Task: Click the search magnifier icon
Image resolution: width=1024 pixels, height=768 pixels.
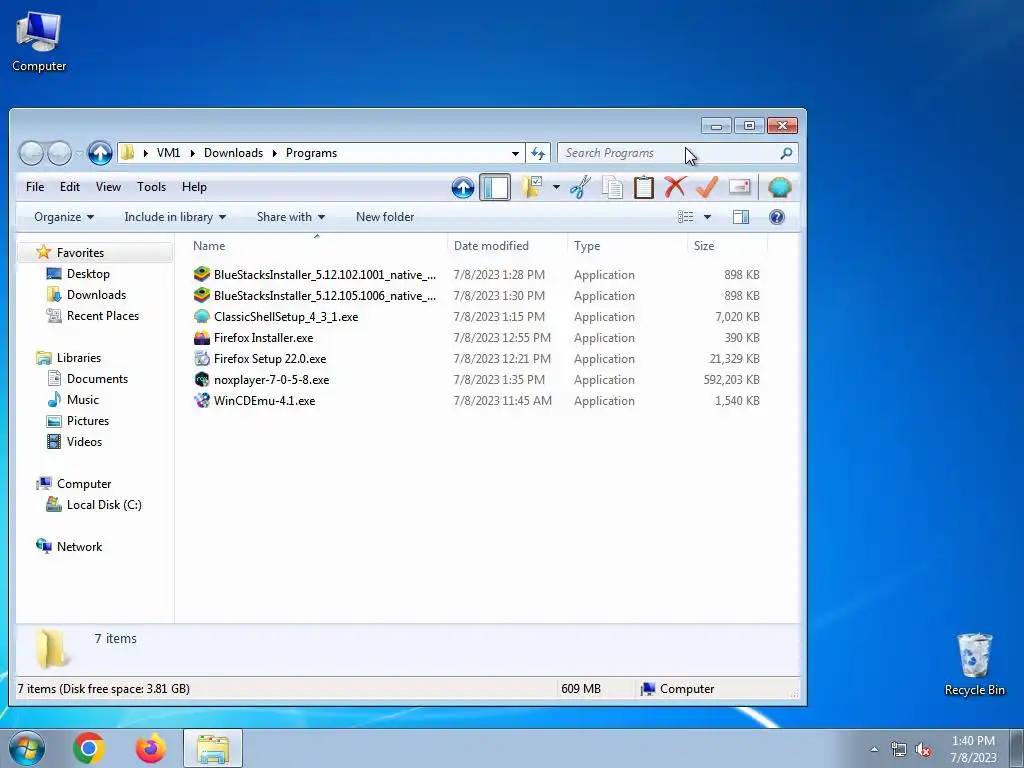Action: pos(786,153)
